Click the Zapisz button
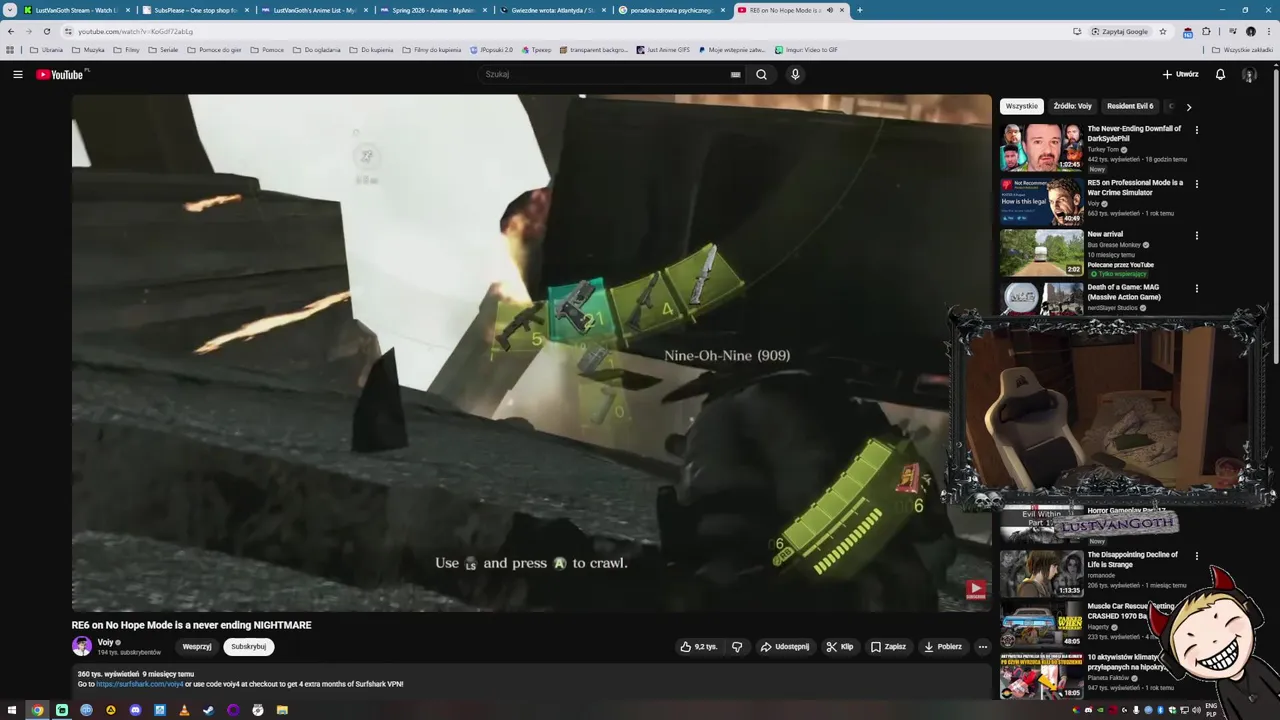The width and height of the screenshot is (1280, 720). point(888,647)
